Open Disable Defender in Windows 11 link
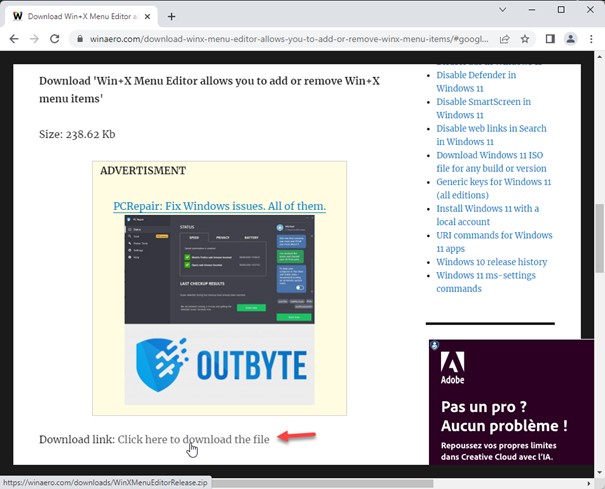The height and width of the screenshot is (489, 605). click(476, 81)
